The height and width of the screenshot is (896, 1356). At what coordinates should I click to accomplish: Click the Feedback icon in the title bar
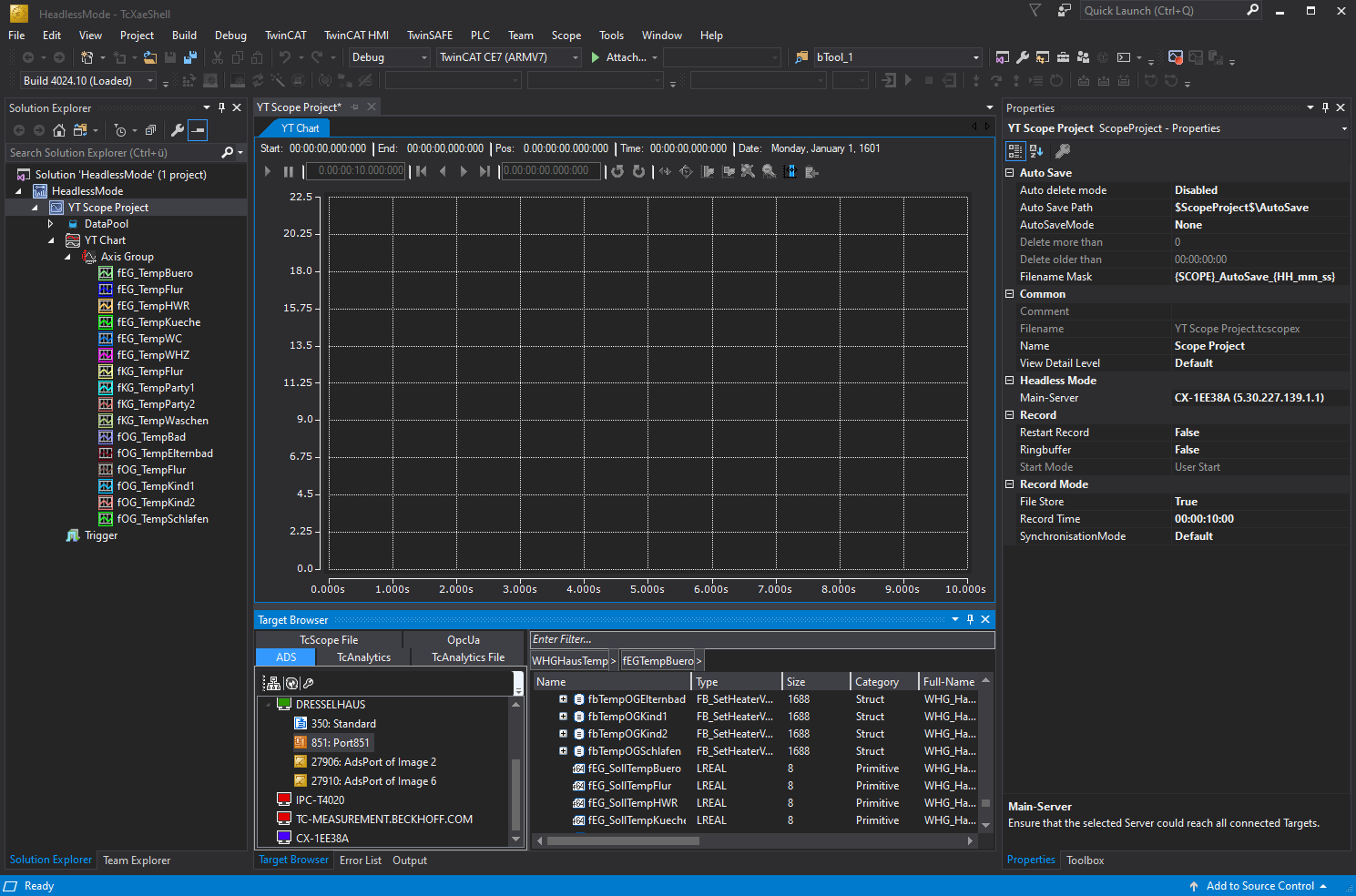click(x=1064, y=10)
